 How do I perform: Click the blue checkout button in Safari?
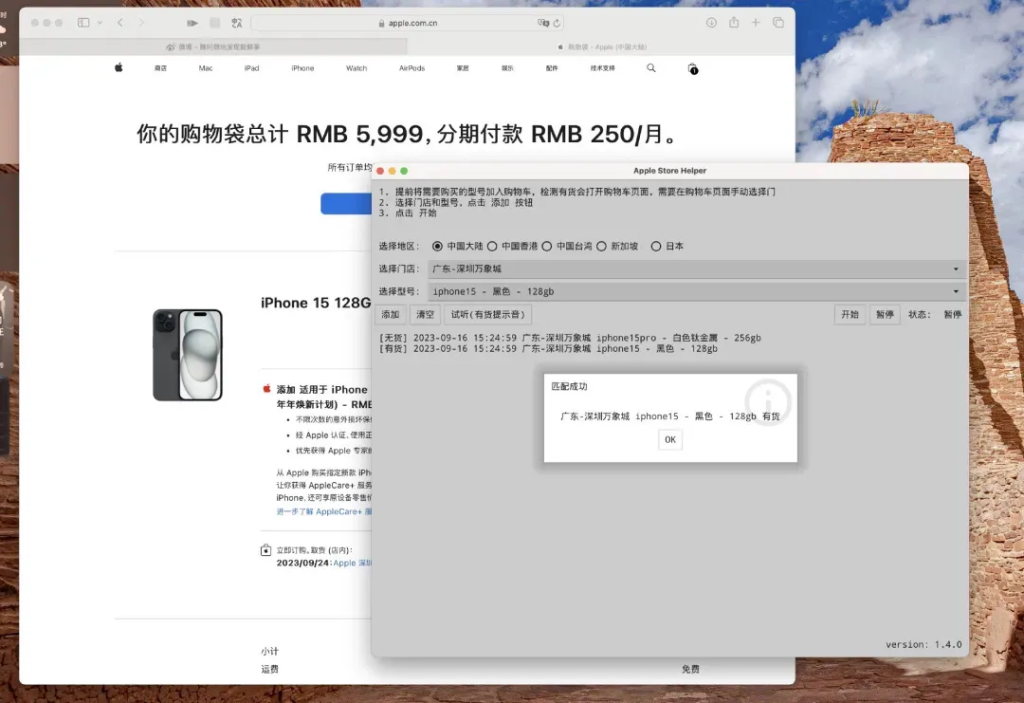(x=346, y=203)
